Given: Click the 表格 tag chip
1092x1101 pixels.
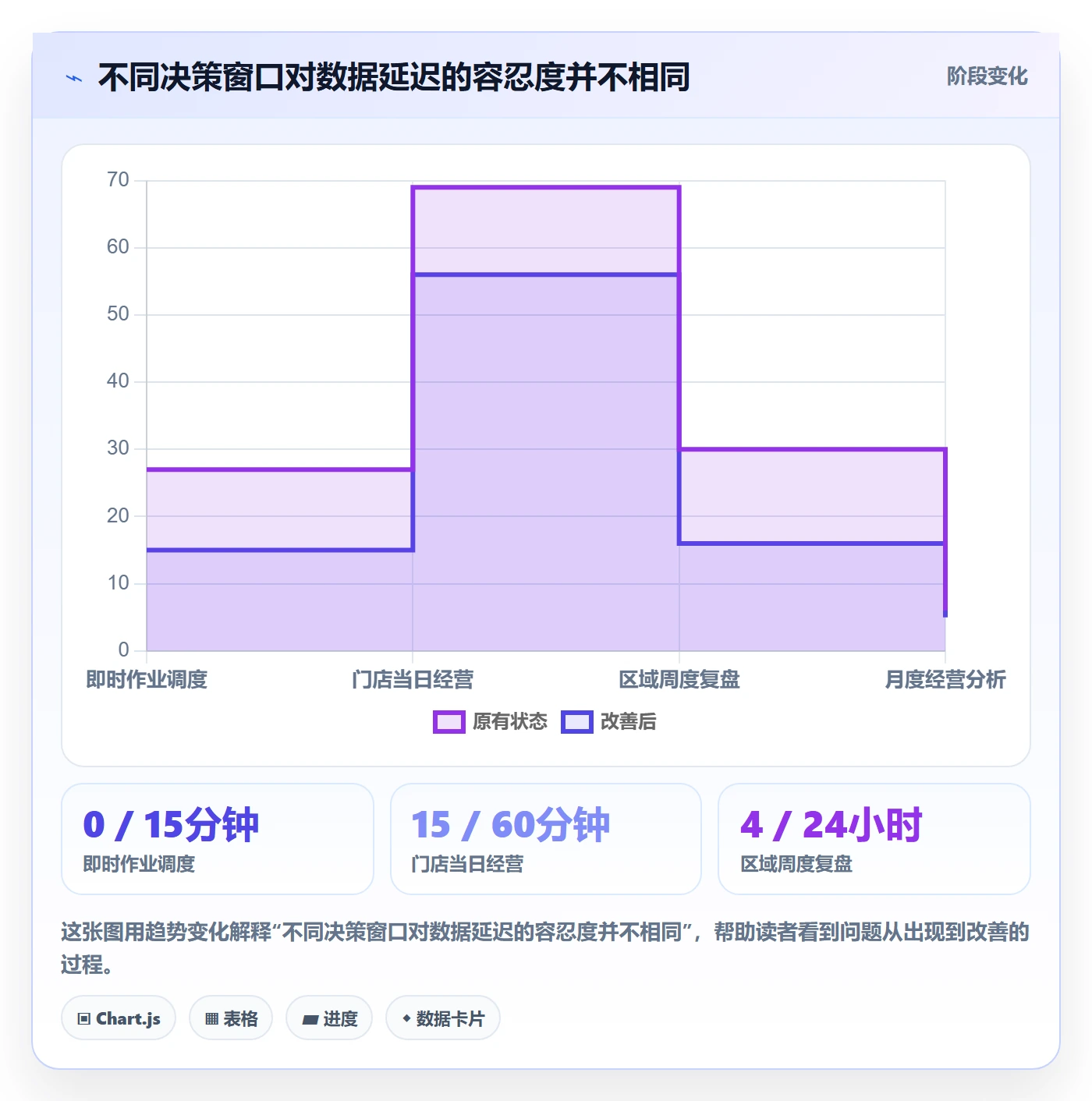Looking at the screenshot, I should click(231, 1018).
